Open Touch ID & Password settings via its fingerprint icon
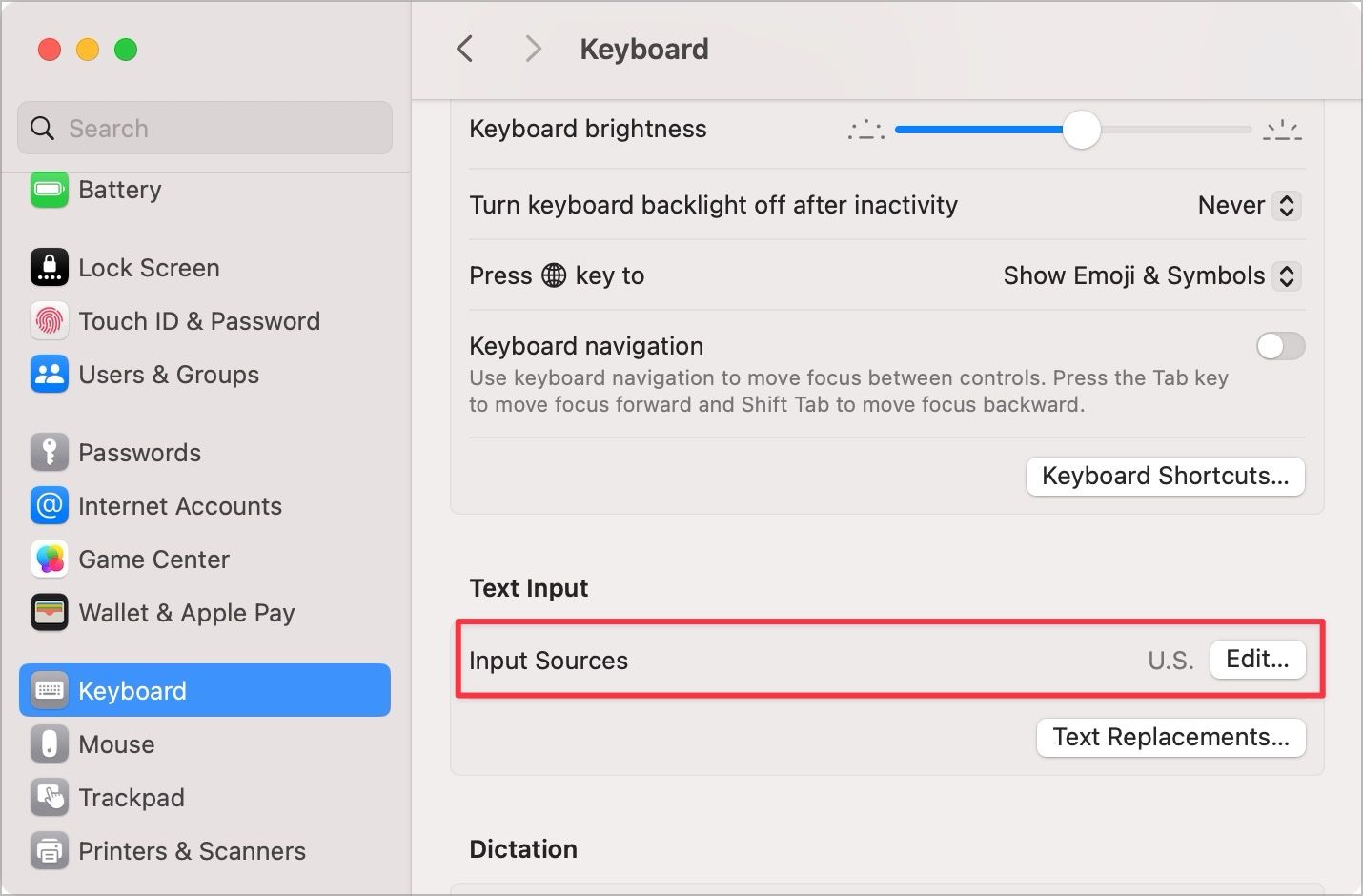This screenshot has width=1363, height=896. coord(49,321)
